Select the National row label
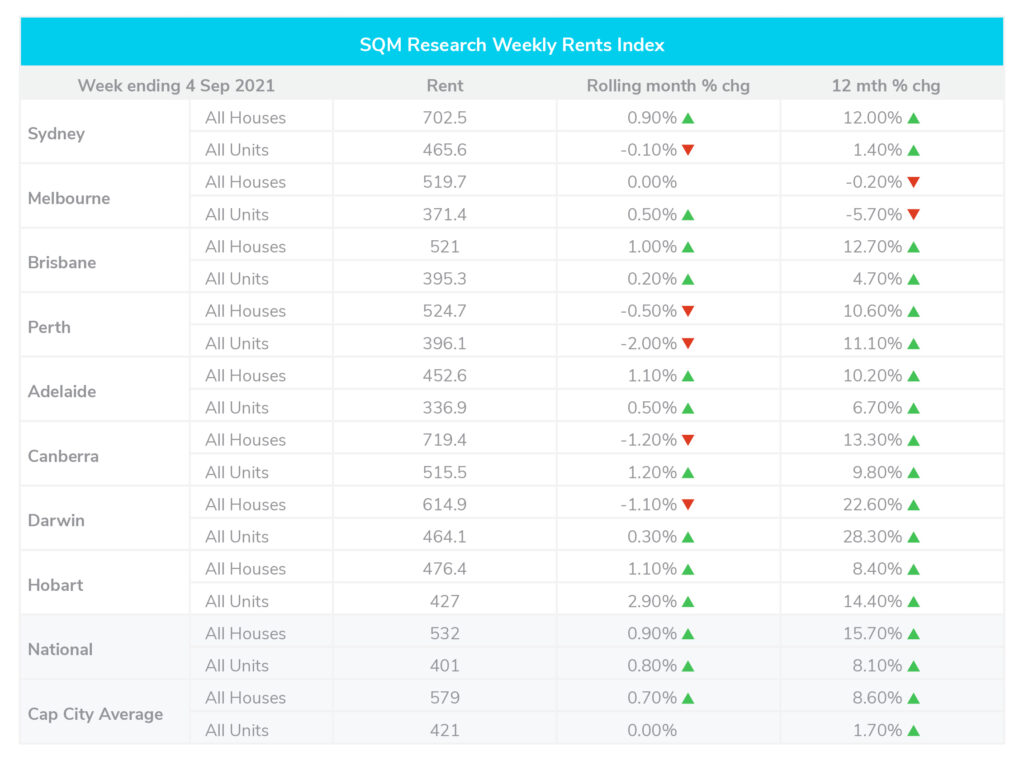The height and width of the screenshot is (761, 1024). [60, 649]
